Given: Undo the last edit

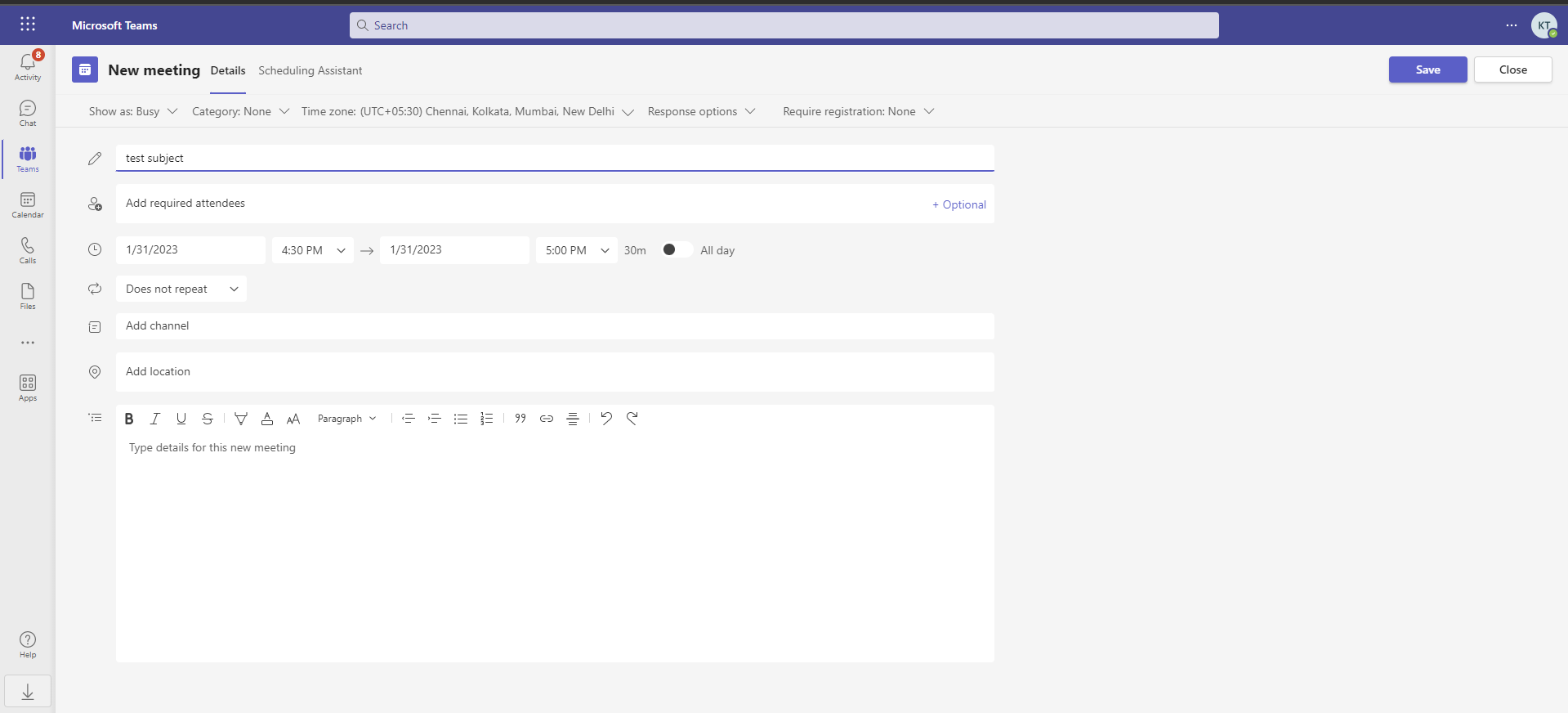Looking at the screenshot, I should pos(606,419).
